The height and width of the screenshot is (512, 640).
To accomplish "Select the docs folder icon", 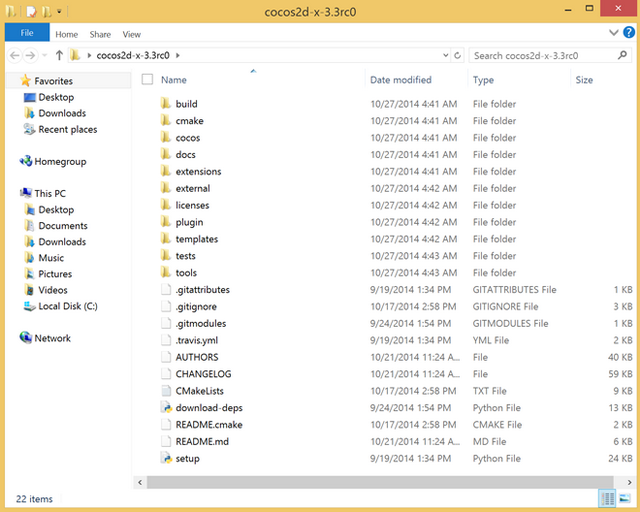I will tap(165, 154).
